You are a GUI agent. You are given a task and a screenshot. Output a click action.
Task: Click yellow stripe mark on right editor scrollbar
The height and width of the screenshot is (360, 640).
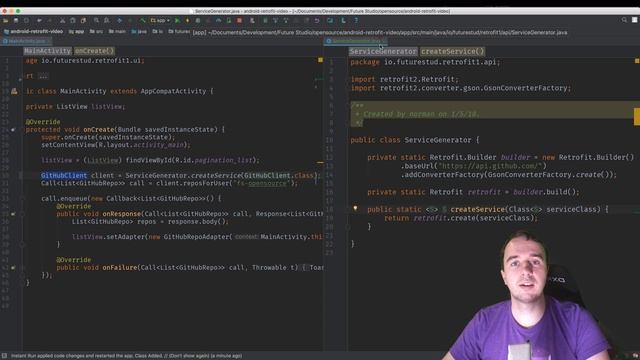636,117
